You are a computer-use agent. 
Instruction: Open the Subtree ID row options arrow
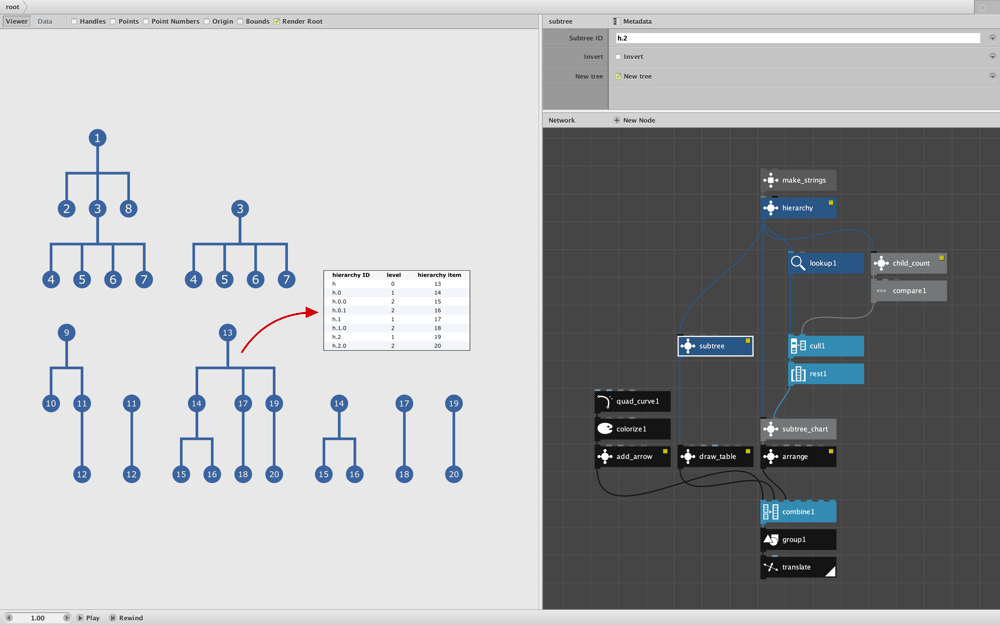pyautogui.click(x=992, y=38)
